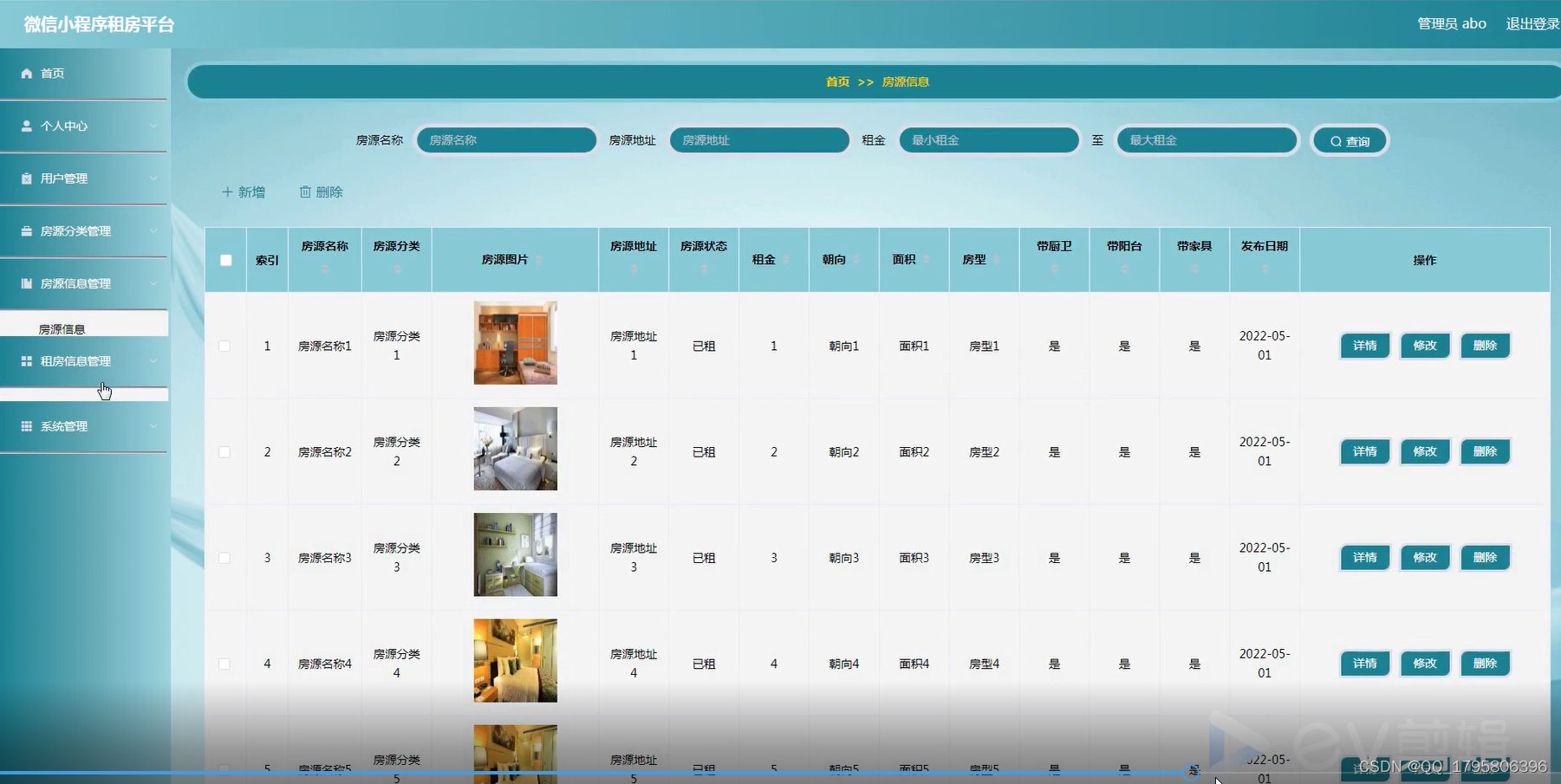Check the row for 房源名称2
The image size is (1561, 784).
pyautogui.click(x=224, y=452)
